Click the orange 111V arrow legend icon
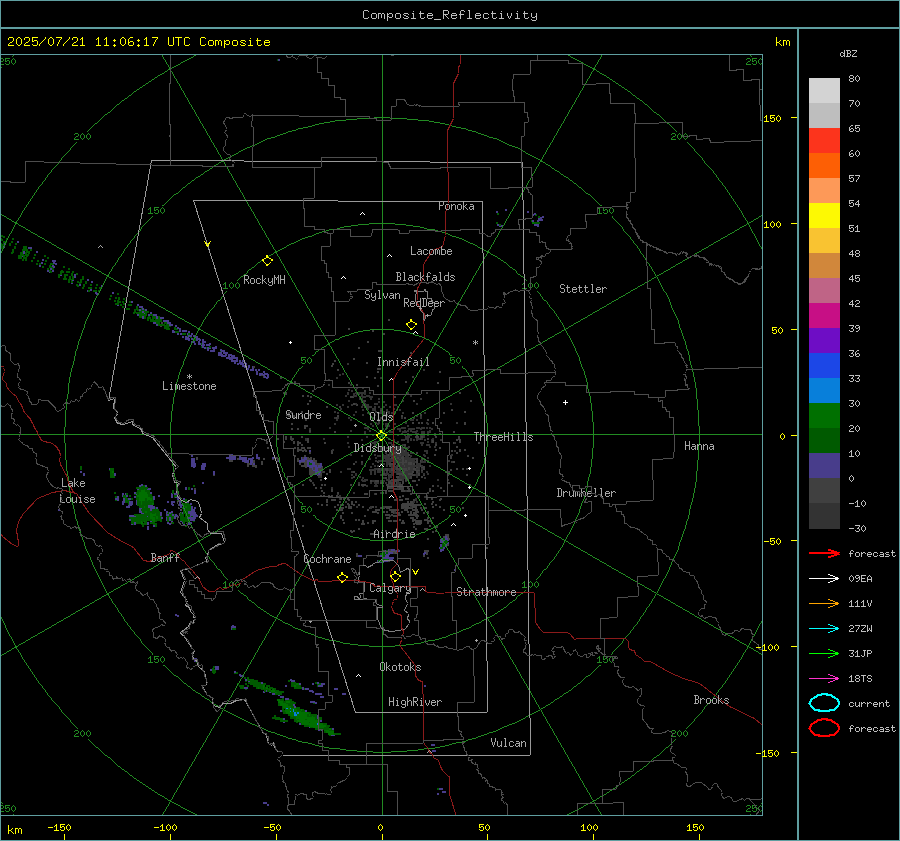Screen dimensions: 900x841 pos(824,603)
